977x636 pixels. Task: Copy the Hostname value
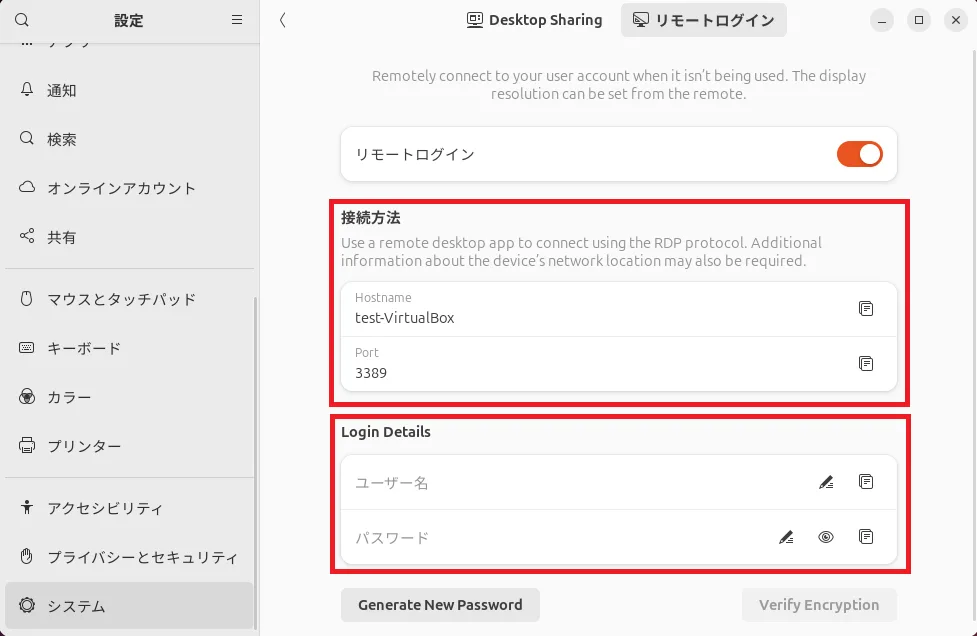click(866, 309)
